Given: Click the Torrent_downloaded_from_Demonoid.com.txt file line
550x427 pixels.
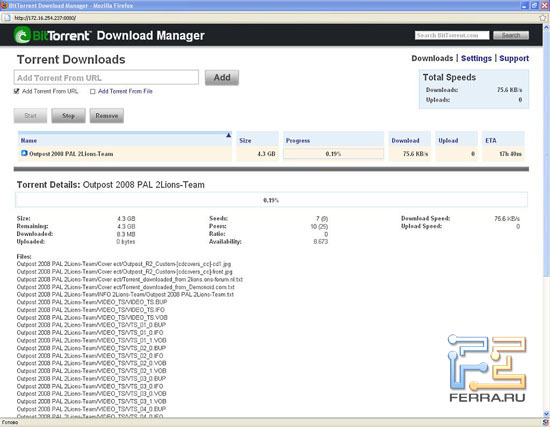Looking at the screenshot, I should pos(126,287).
